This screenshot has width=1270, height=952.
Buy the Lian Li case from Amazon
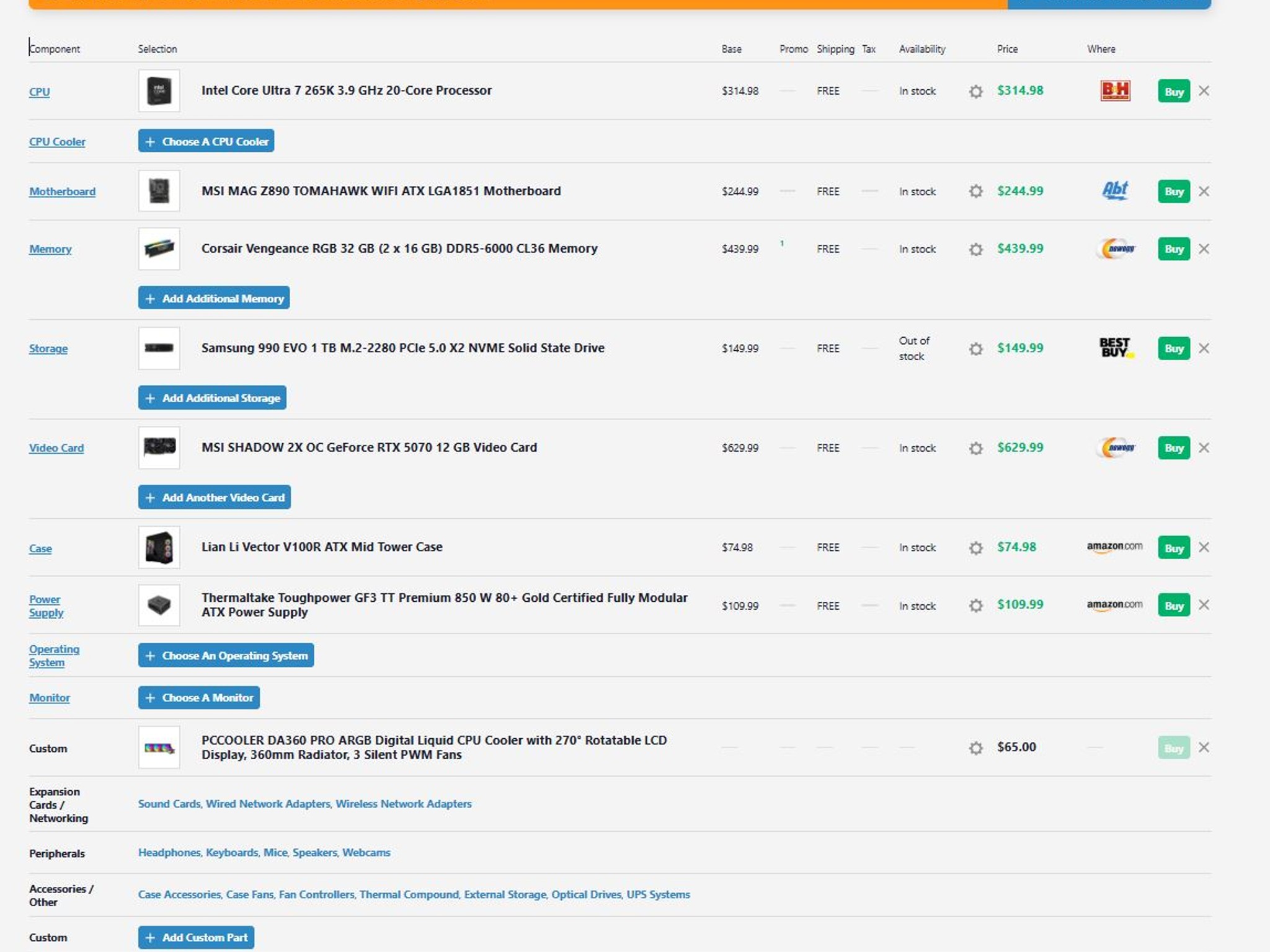pyautogui.click(x=1174, y=548)
